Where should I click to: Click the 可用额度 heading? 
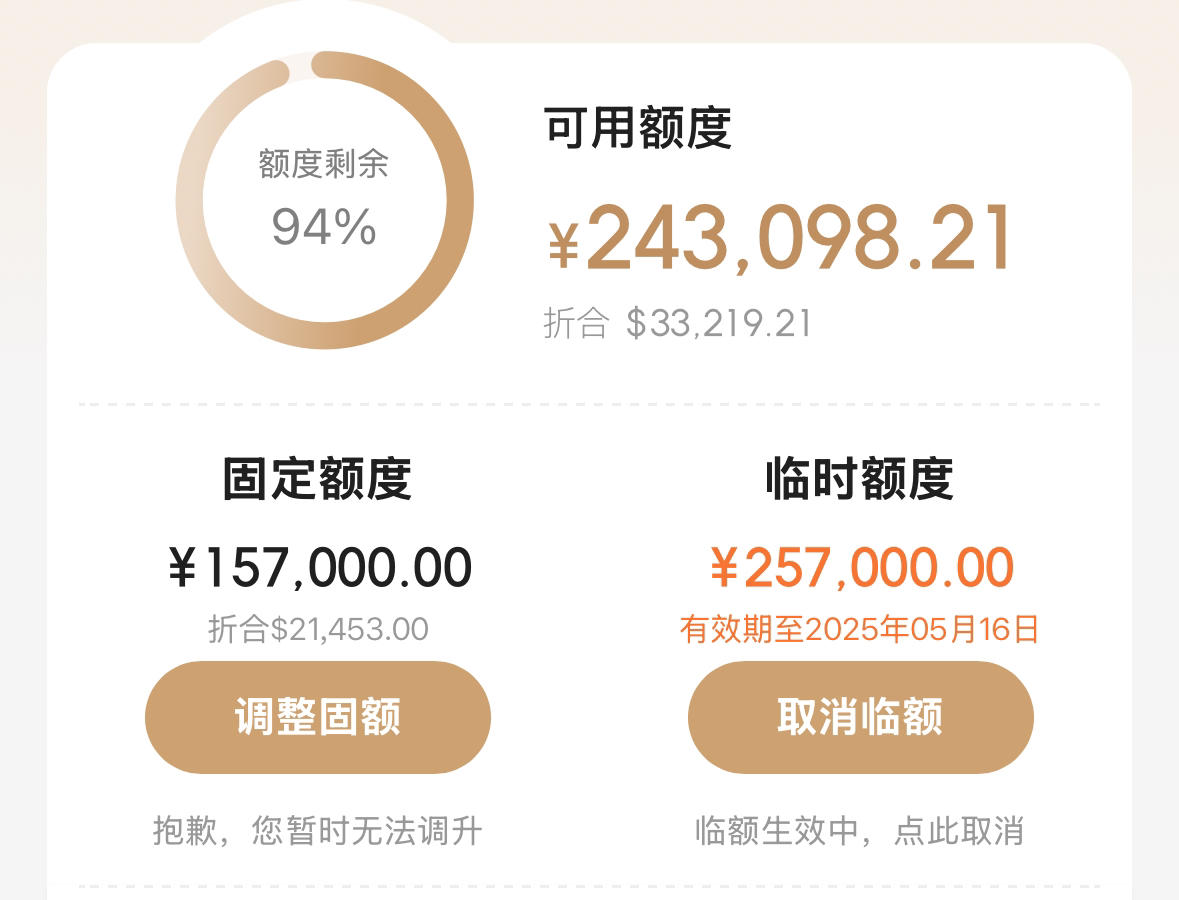pyautogui.click(x=638, y=128)
